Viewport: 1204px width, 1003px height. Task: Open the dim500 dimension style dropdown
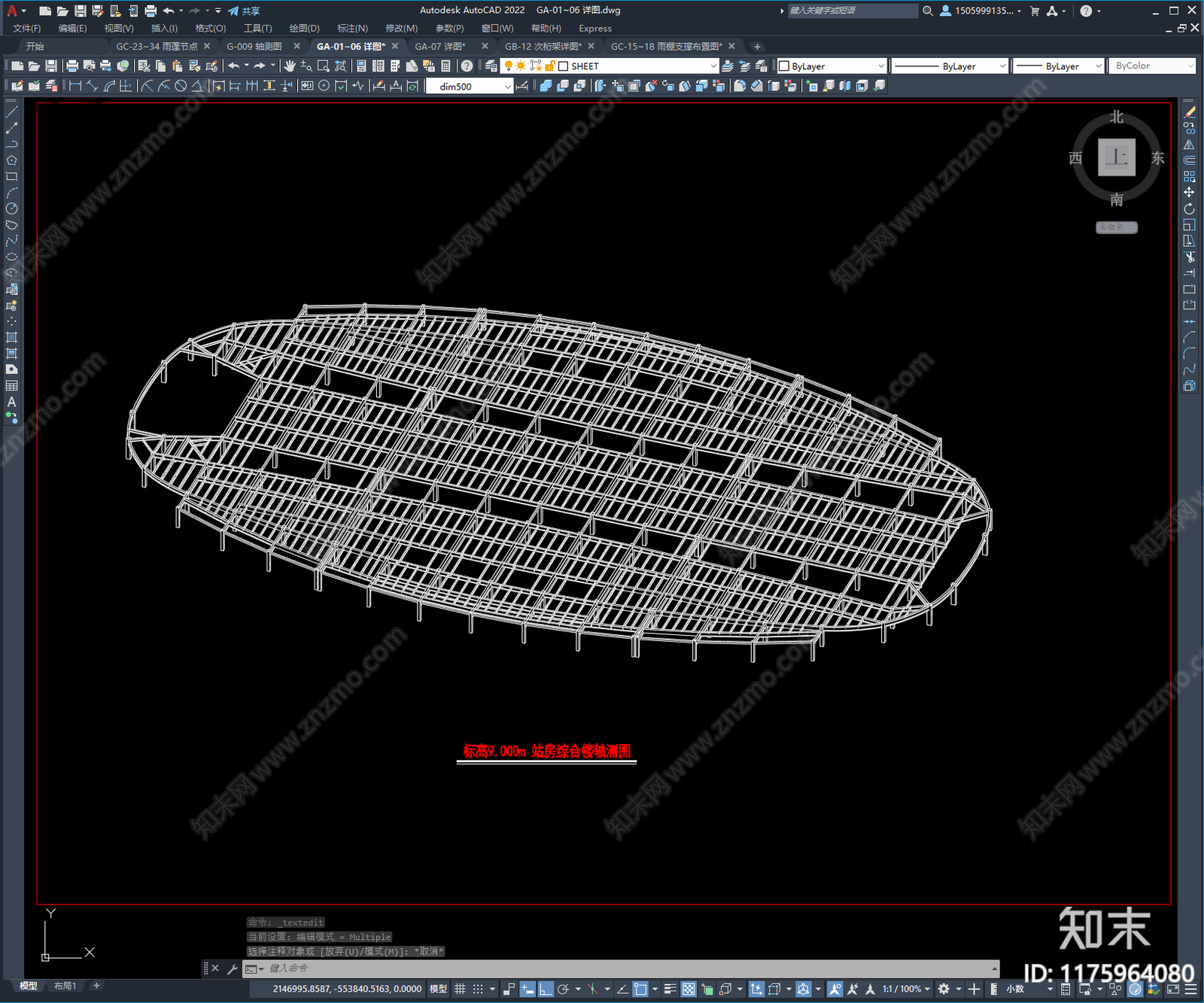click(508, 87)
